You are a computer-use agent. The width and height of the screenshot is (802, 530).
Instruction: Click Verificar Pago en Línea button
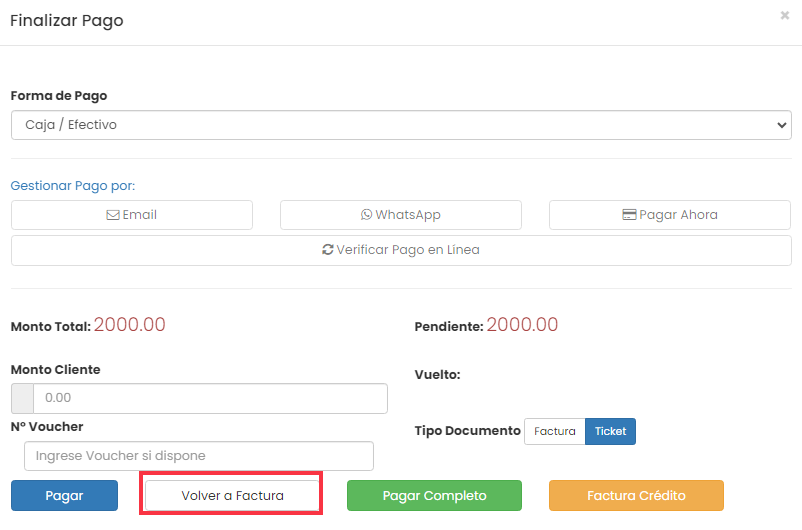pos(402,250)
